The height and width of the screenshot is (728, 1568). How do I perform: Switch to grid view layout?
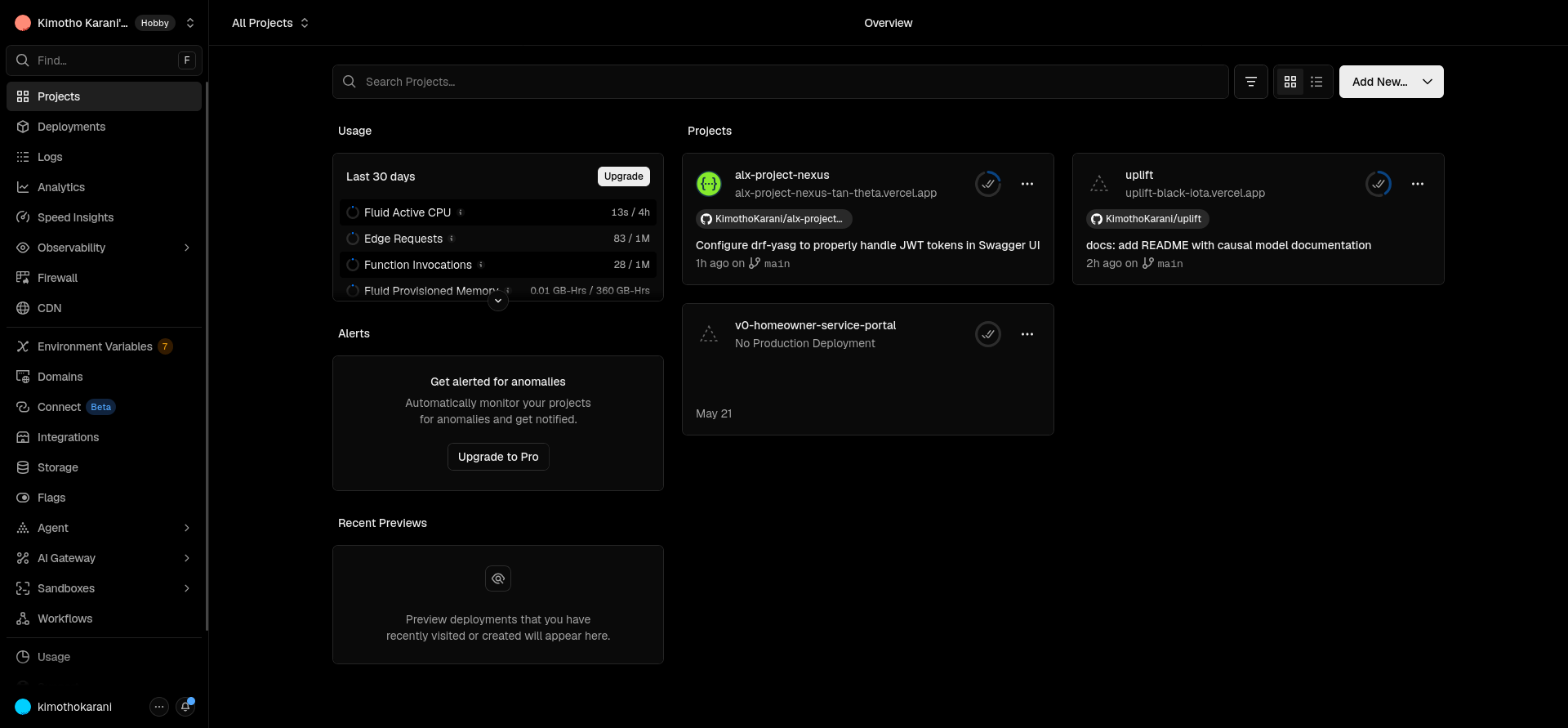(1290, 82)
